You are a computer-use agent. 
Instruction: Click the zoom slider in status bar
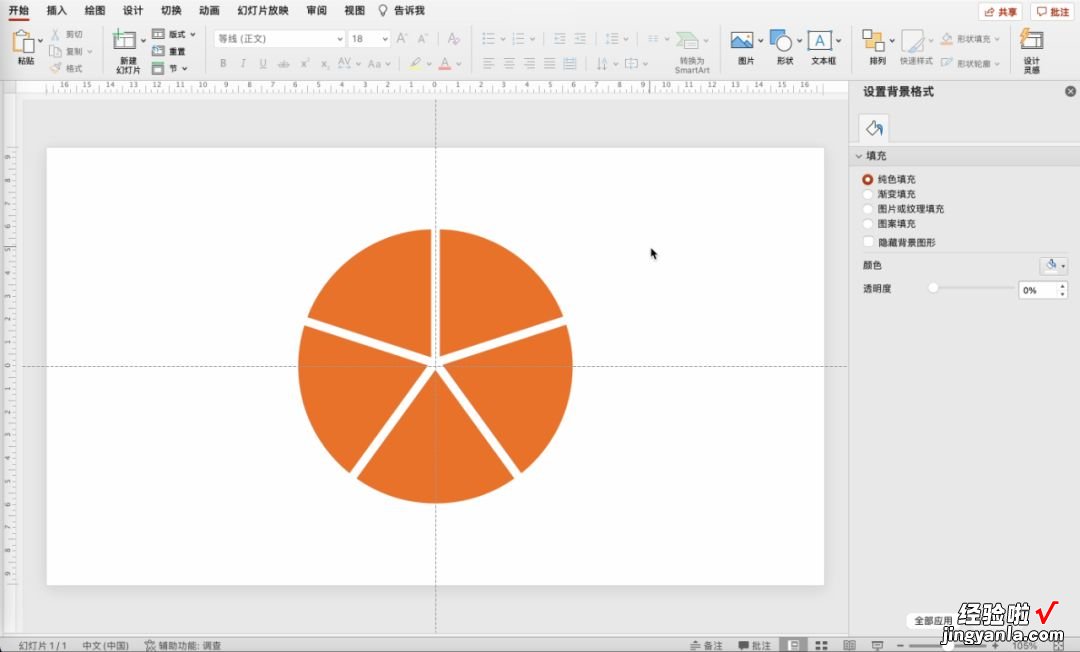click(948, 645)
